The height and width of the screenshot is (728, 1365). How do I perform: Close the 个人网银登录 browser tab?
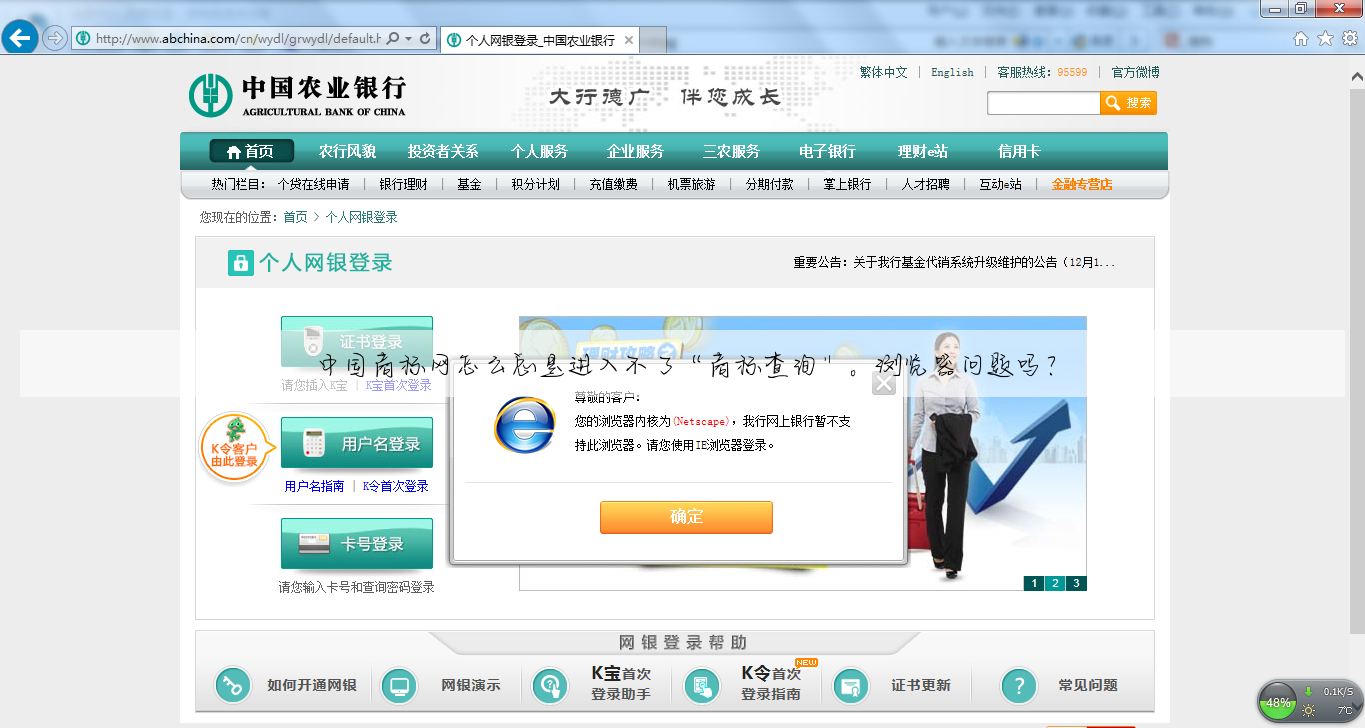(x=629, y=41)
